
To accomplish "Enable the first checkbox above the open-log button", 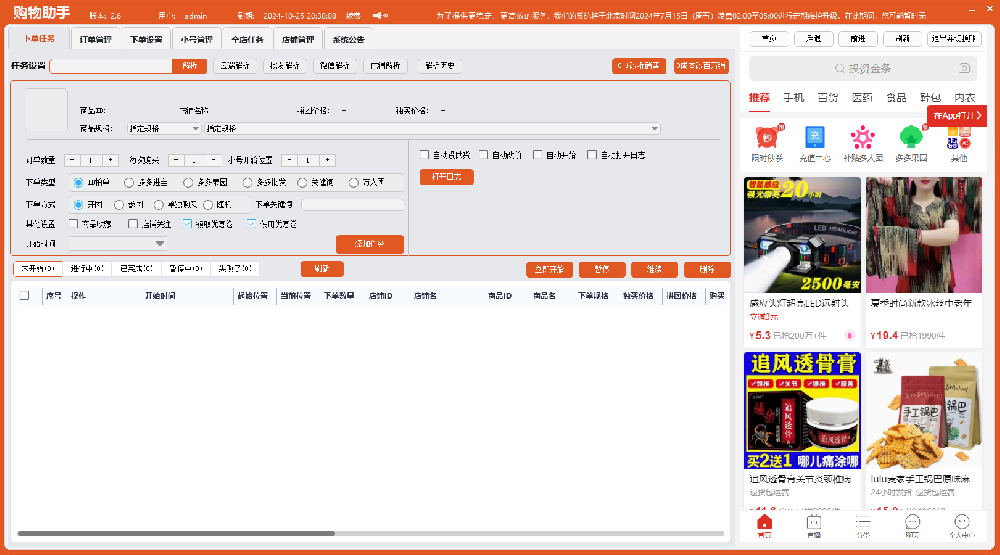I will point(425,155).
